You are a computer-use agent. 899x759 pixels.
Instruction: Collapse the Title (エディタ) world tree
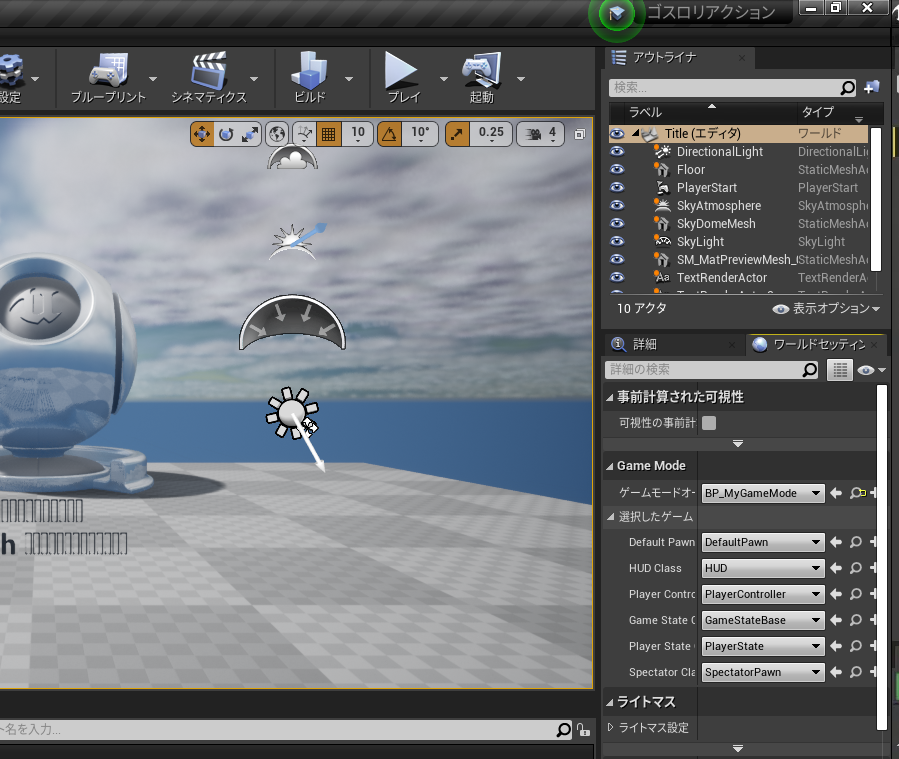click(x=635, y=134)
